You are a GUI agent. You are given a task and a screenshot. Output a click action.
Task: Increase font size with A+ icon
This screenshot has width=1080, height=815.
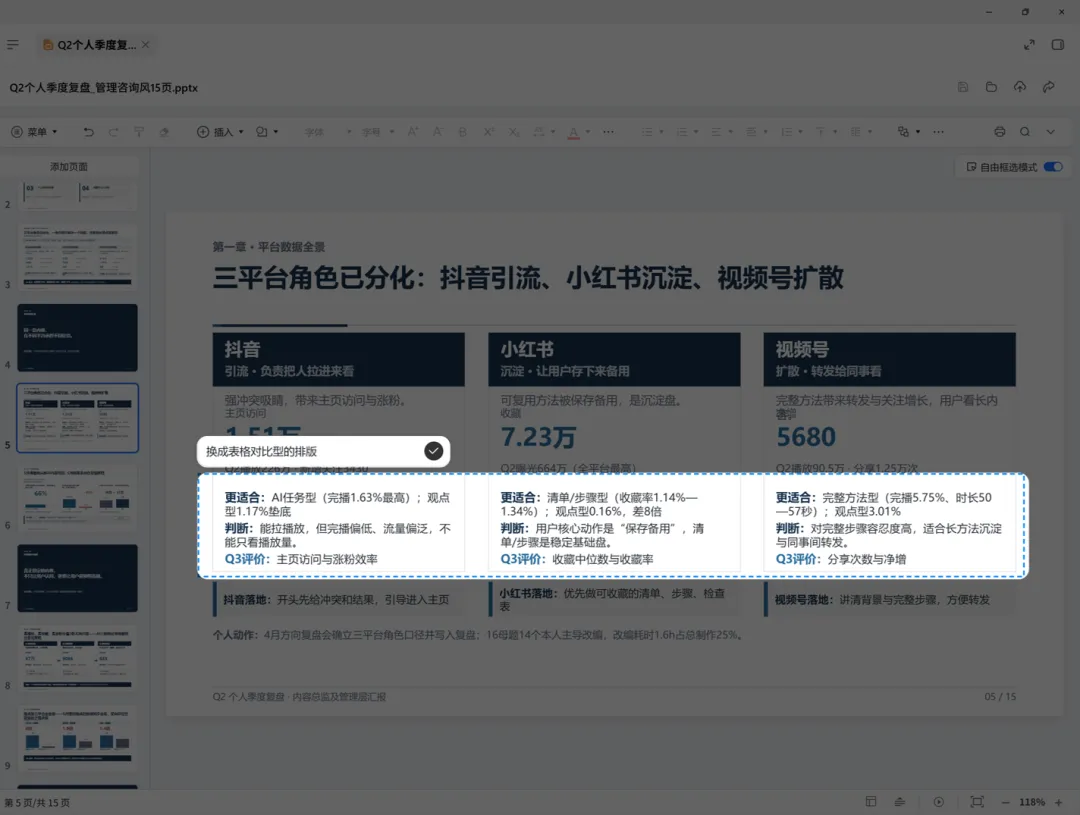pos(413,132)
